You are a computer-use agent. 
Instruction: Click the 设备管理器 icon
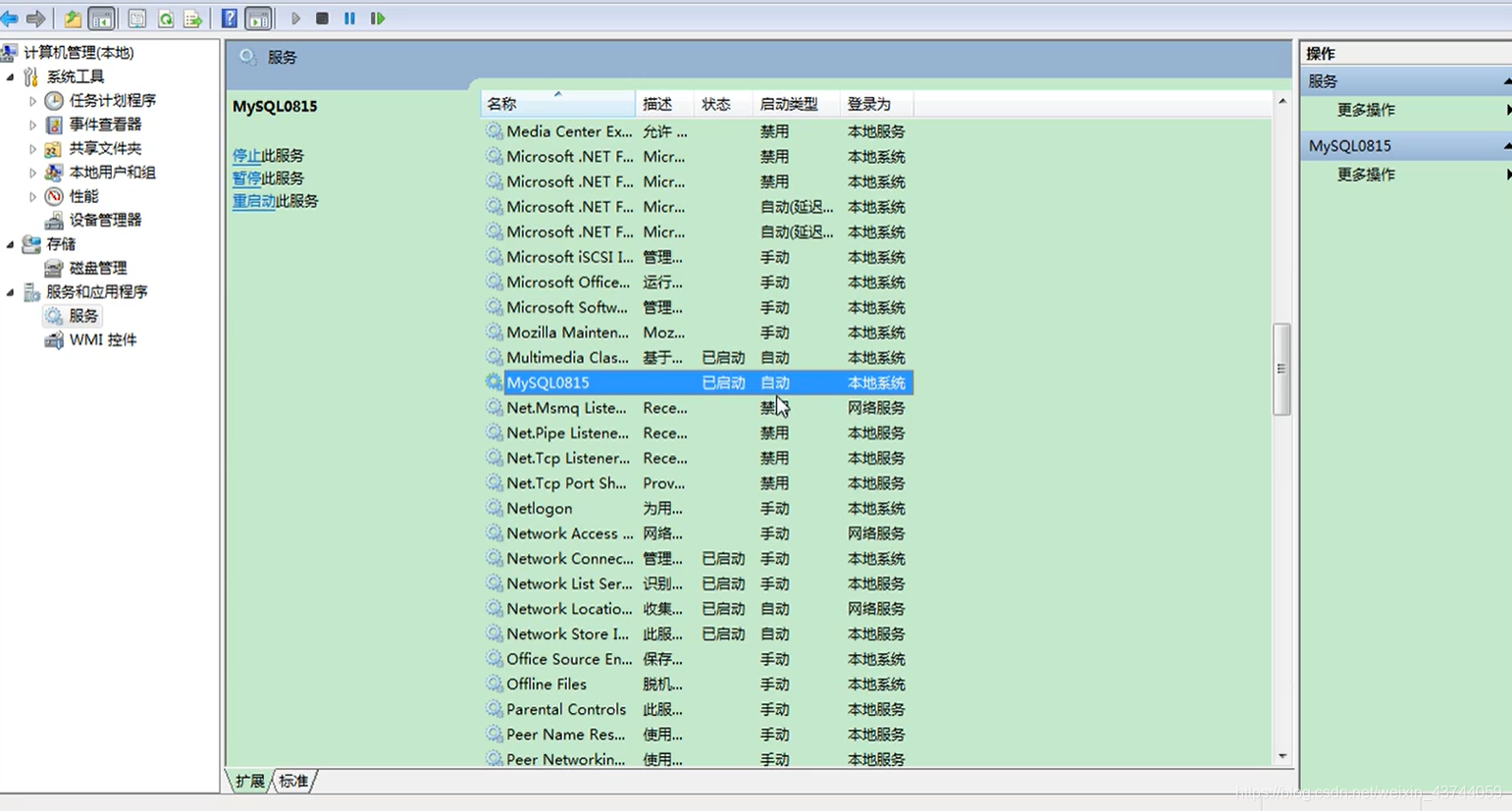tap(54, 221)
